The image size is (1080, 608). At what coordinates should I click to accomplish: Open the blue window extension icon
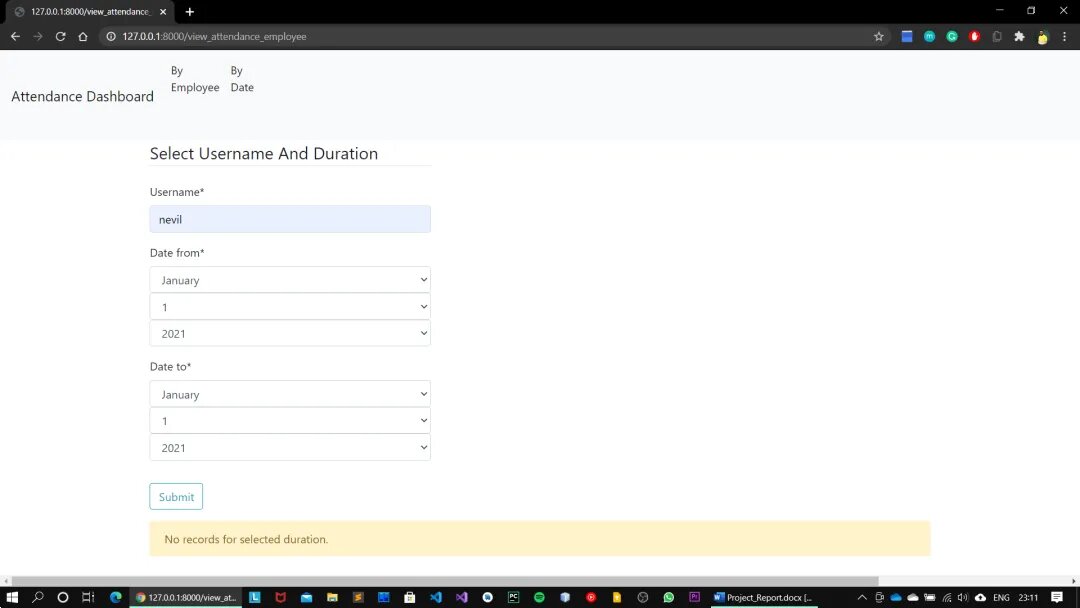tap(907, 36)
